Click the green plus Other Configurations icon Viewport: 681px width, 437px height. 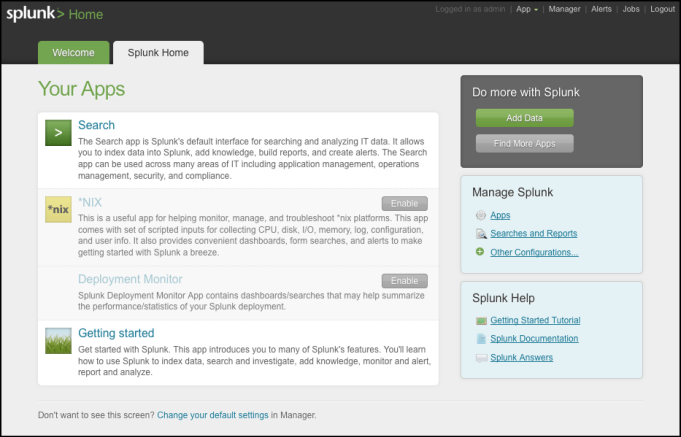click(x=480, y=252)
